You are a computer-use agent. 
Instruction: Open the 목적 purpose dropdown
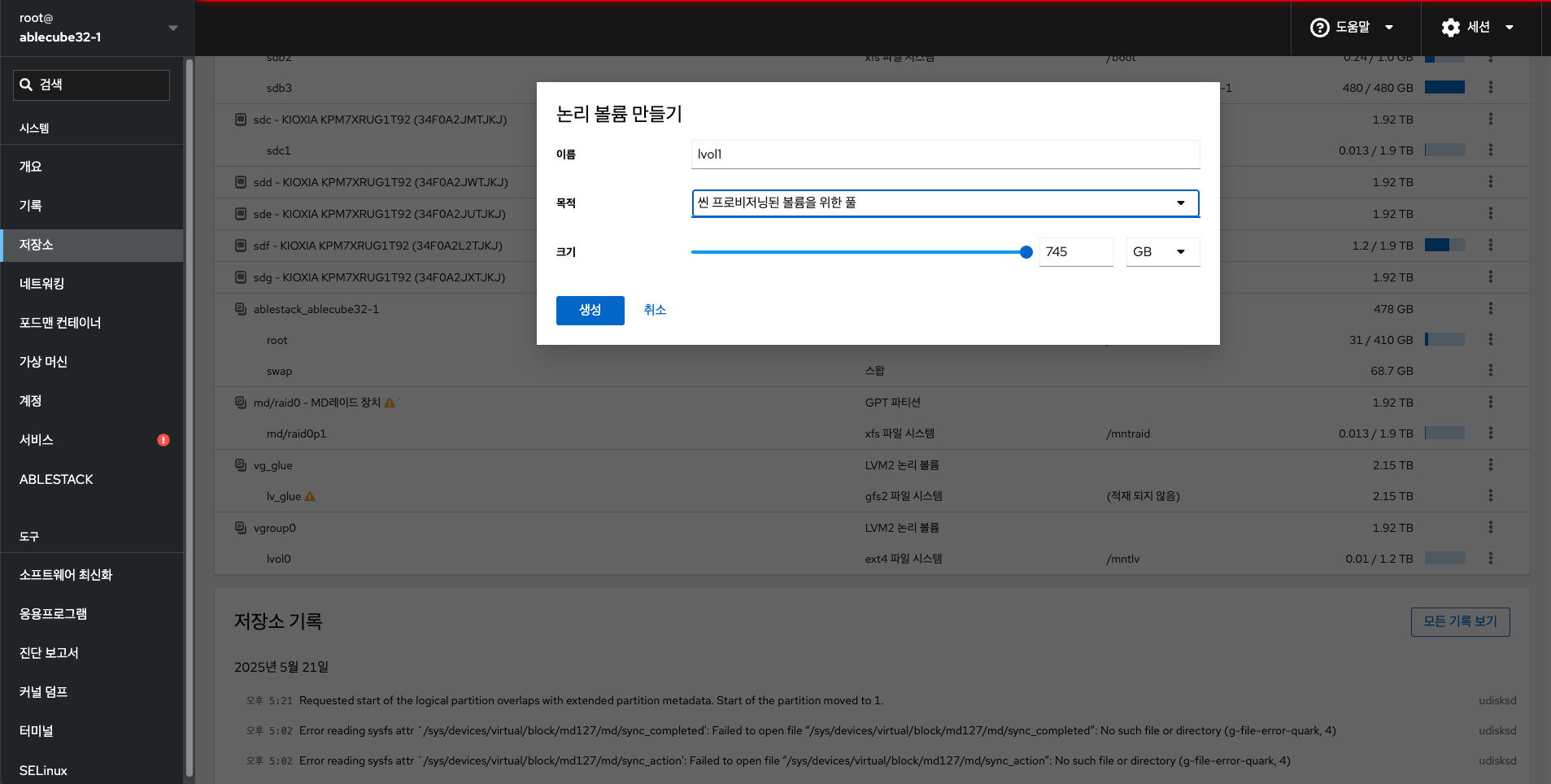pyautogui.click(x=944, y=203)
